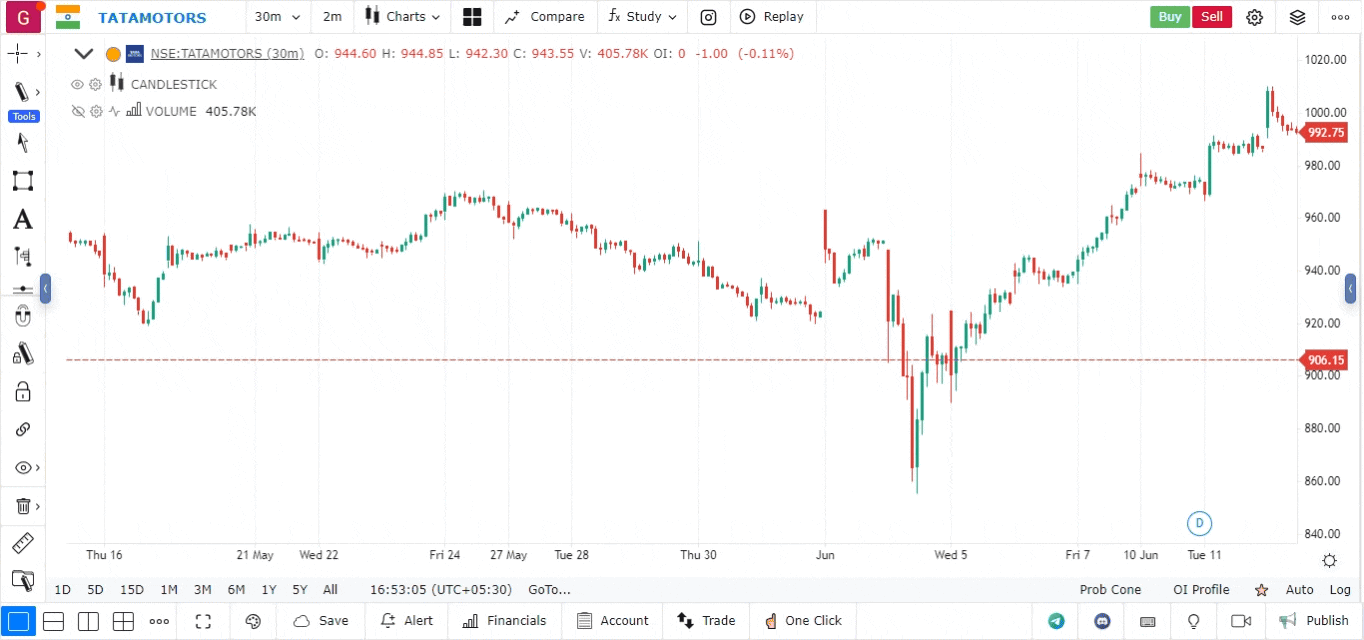1364x640 pixels.
Task: Open the chart theme color palette
Action: (253, 621)
